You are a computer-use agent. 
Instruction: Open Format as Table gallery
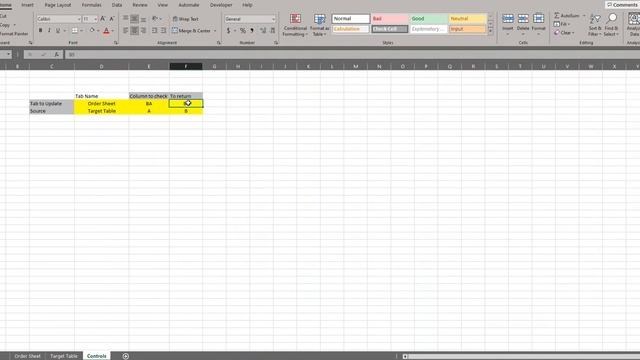pyautogui.click(x=320, y=25)
